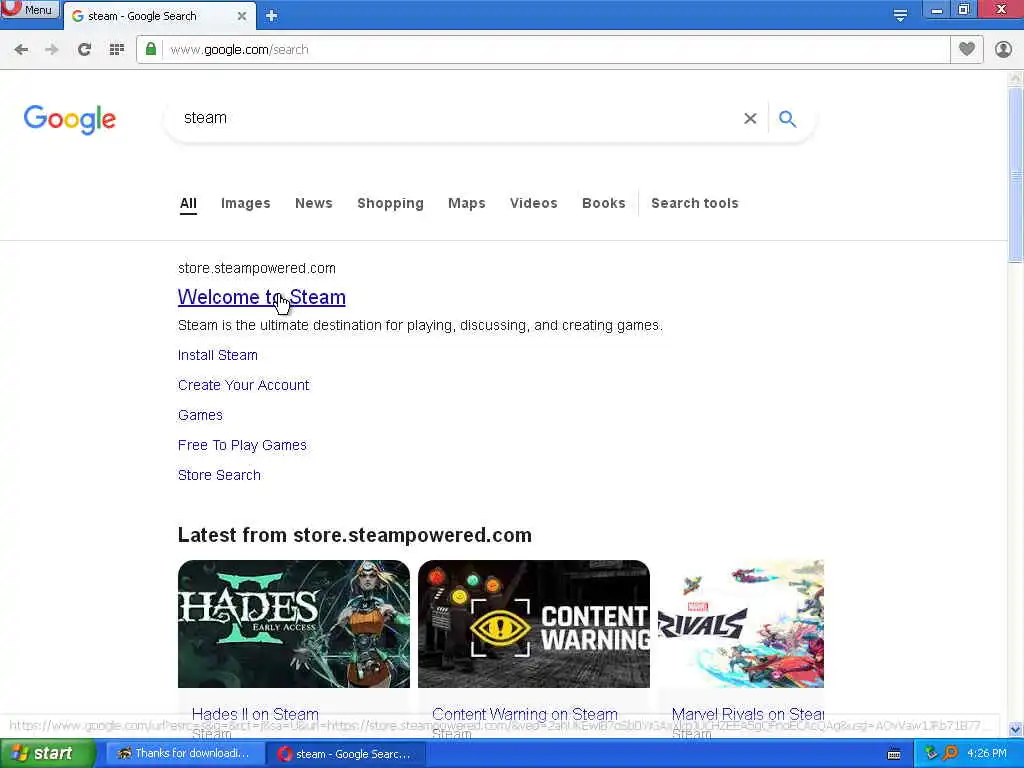1024x768 pixels.
Task: Bookmark page with heart icon
Action: (x=967, y=49)
